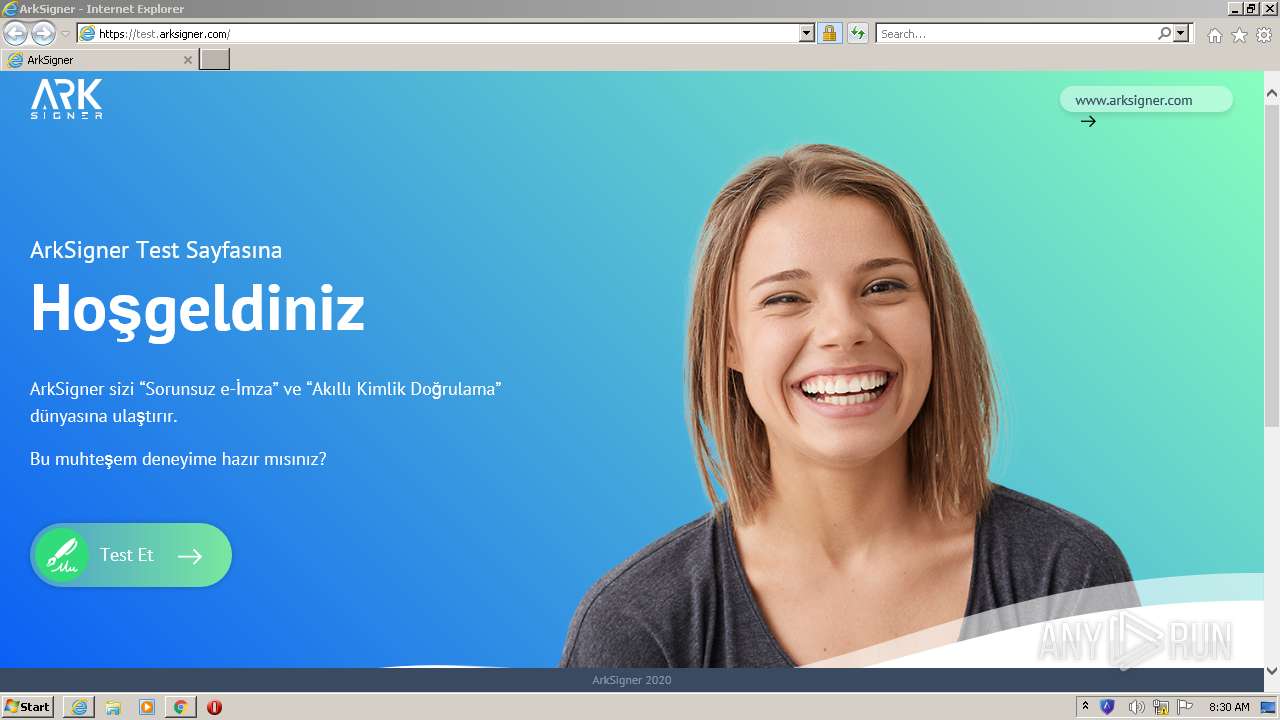This screenshot has width=1280, height=720.
Task: Click 'ArkSigner Test Sayfasına' text
Action: pyautogui.click(x=156, y=250)
